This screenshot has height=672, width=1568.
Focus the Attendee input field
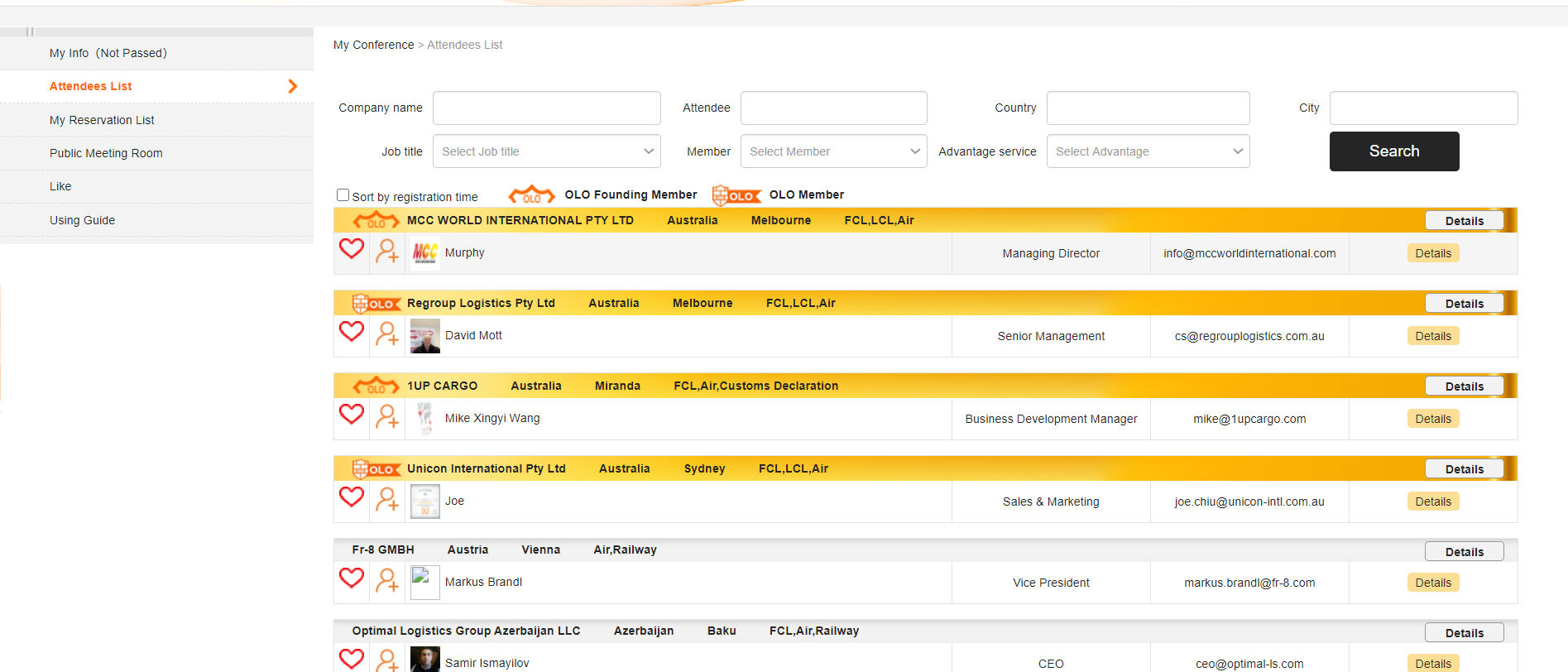pyautogui.click(x=834, y=108)
